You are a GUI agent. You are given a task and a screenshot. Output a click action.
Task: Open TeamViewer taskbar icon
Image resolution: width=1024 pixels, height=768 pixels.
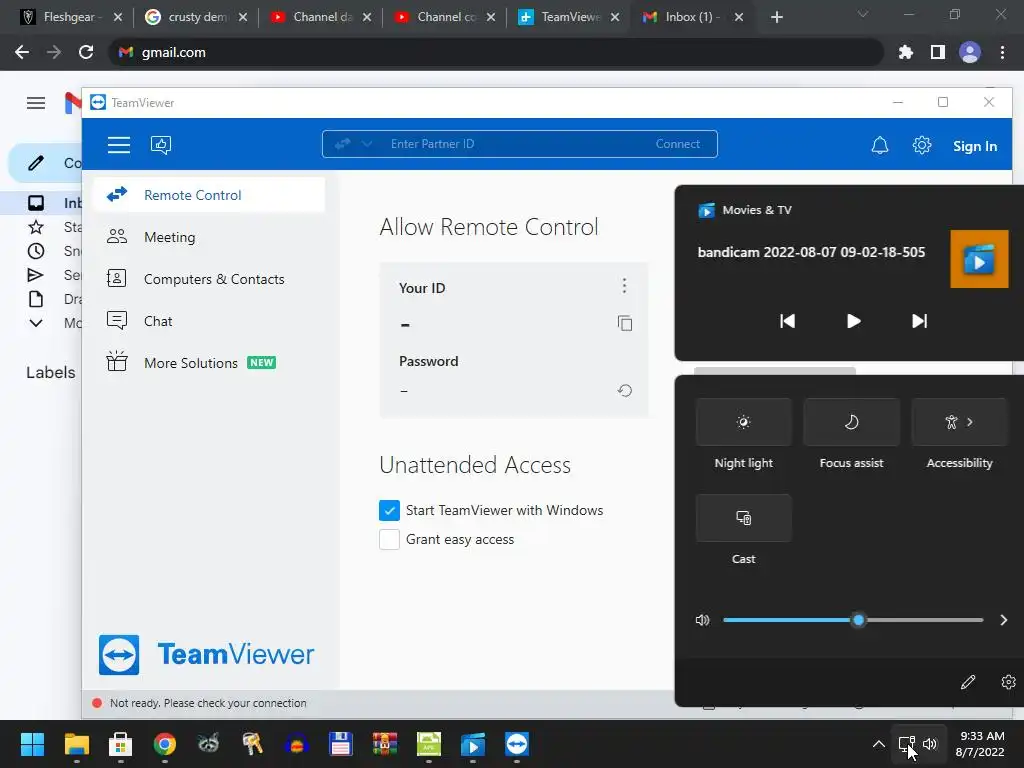pyautogui.click(x=517, y=744)
